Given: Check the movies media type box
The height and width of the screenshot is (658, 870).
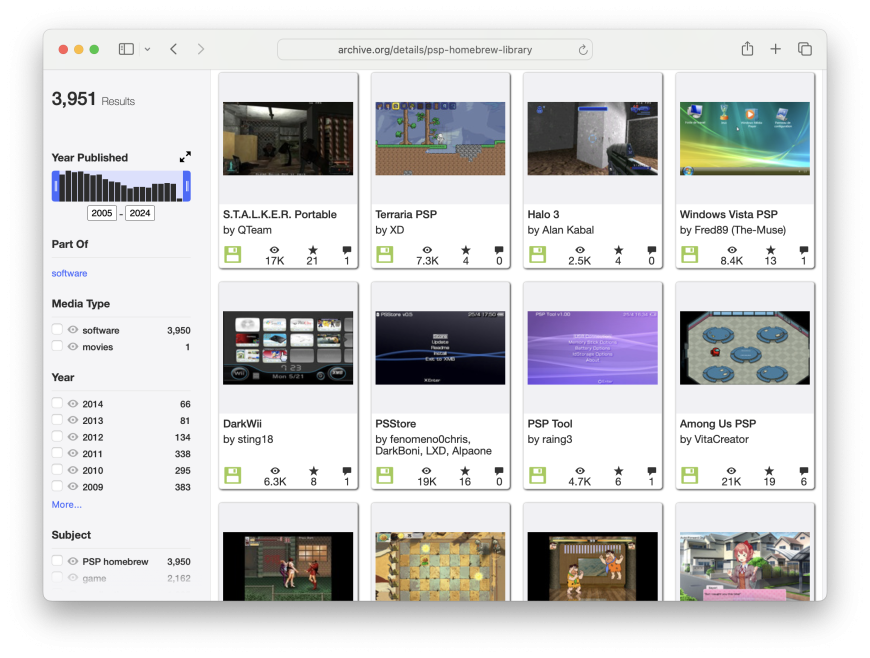Looking at the screenshot, I should click(57, 346).
